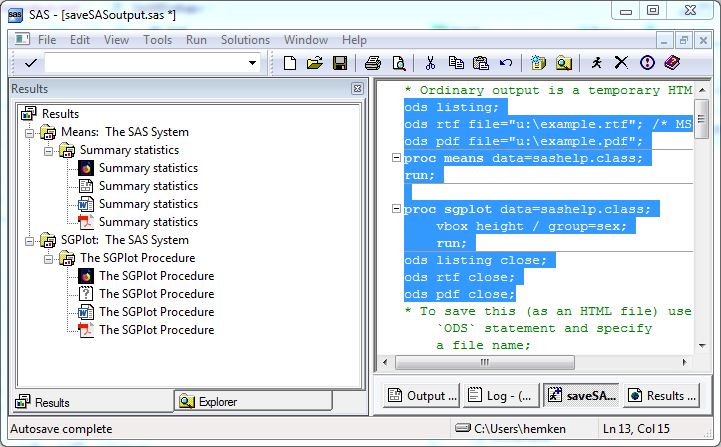Click the Undo arrow icon

click(506, 63)
